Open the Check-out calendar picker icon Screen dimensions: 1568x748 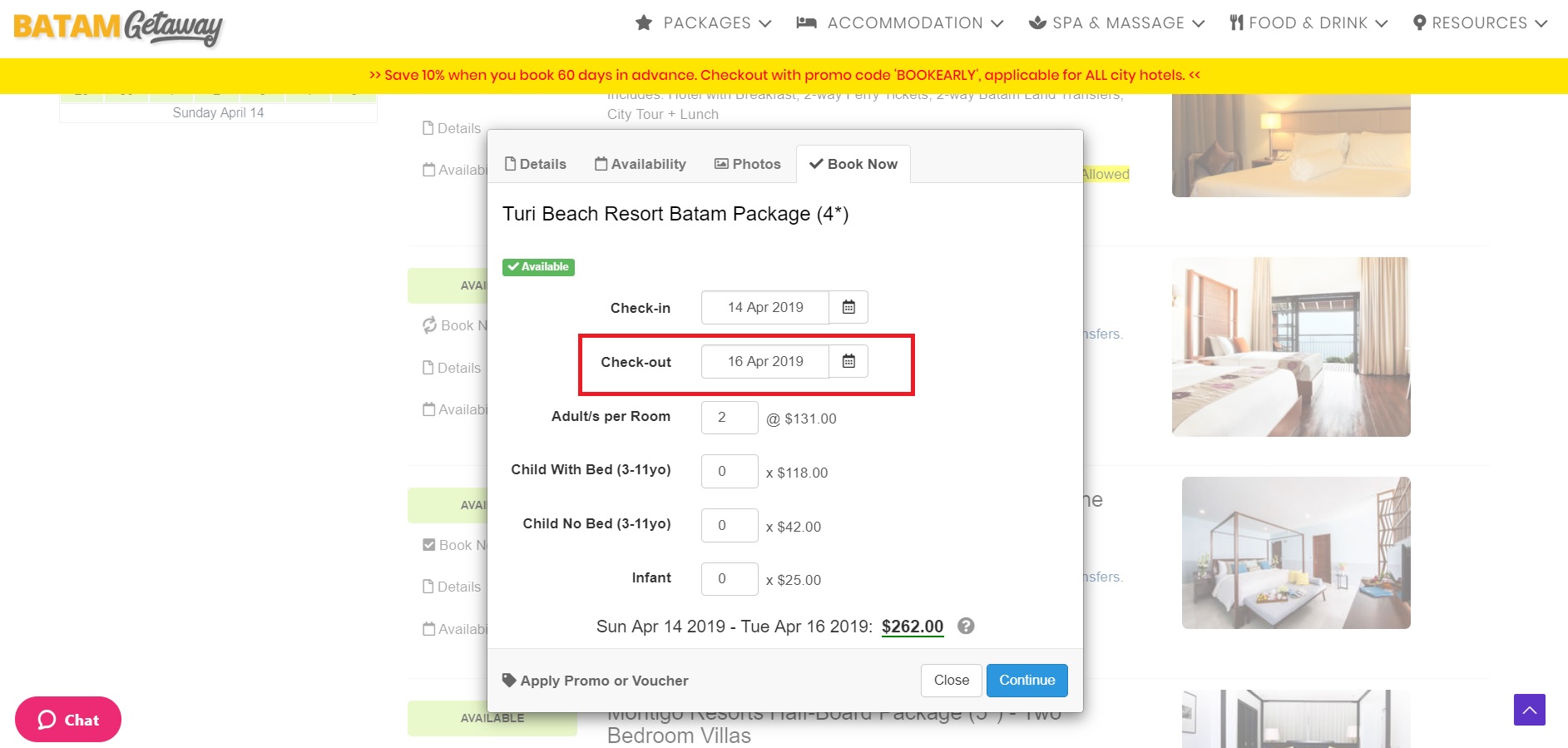coord(848,361)
